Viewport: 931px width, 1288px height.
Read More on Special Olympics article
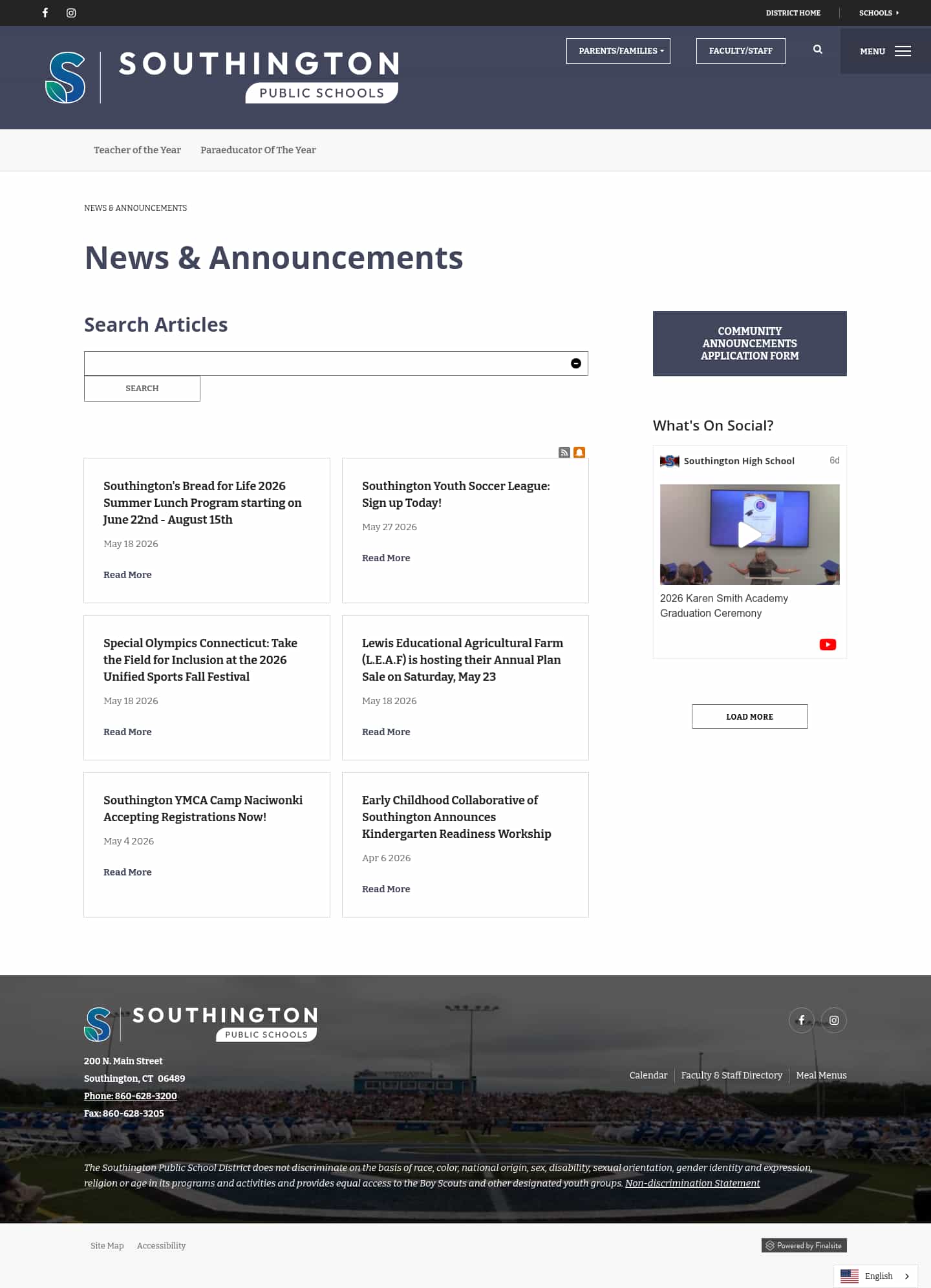127,732
